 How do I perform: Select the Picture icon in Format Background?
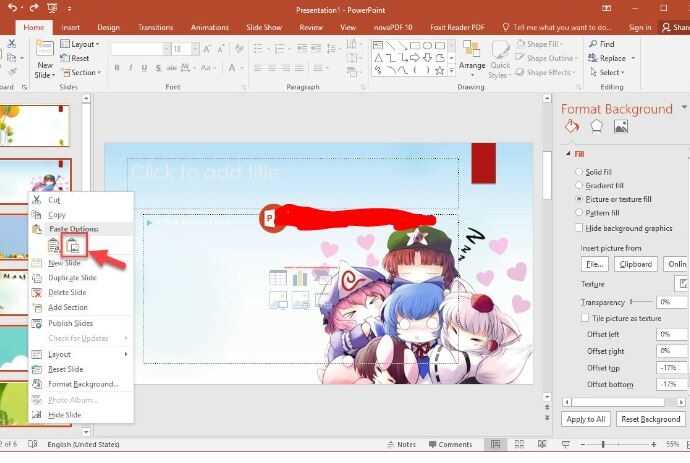coord(620,127)
